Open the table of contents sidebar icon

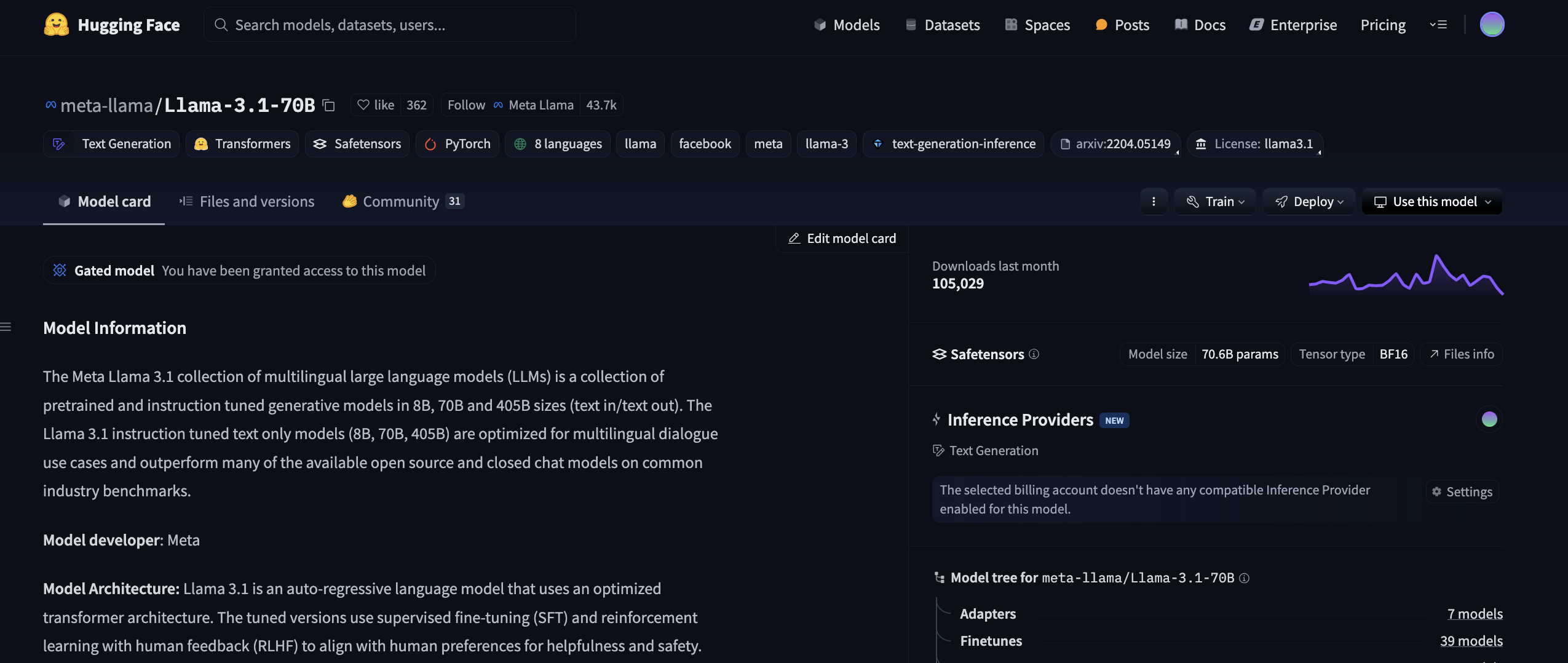point(6,327)
